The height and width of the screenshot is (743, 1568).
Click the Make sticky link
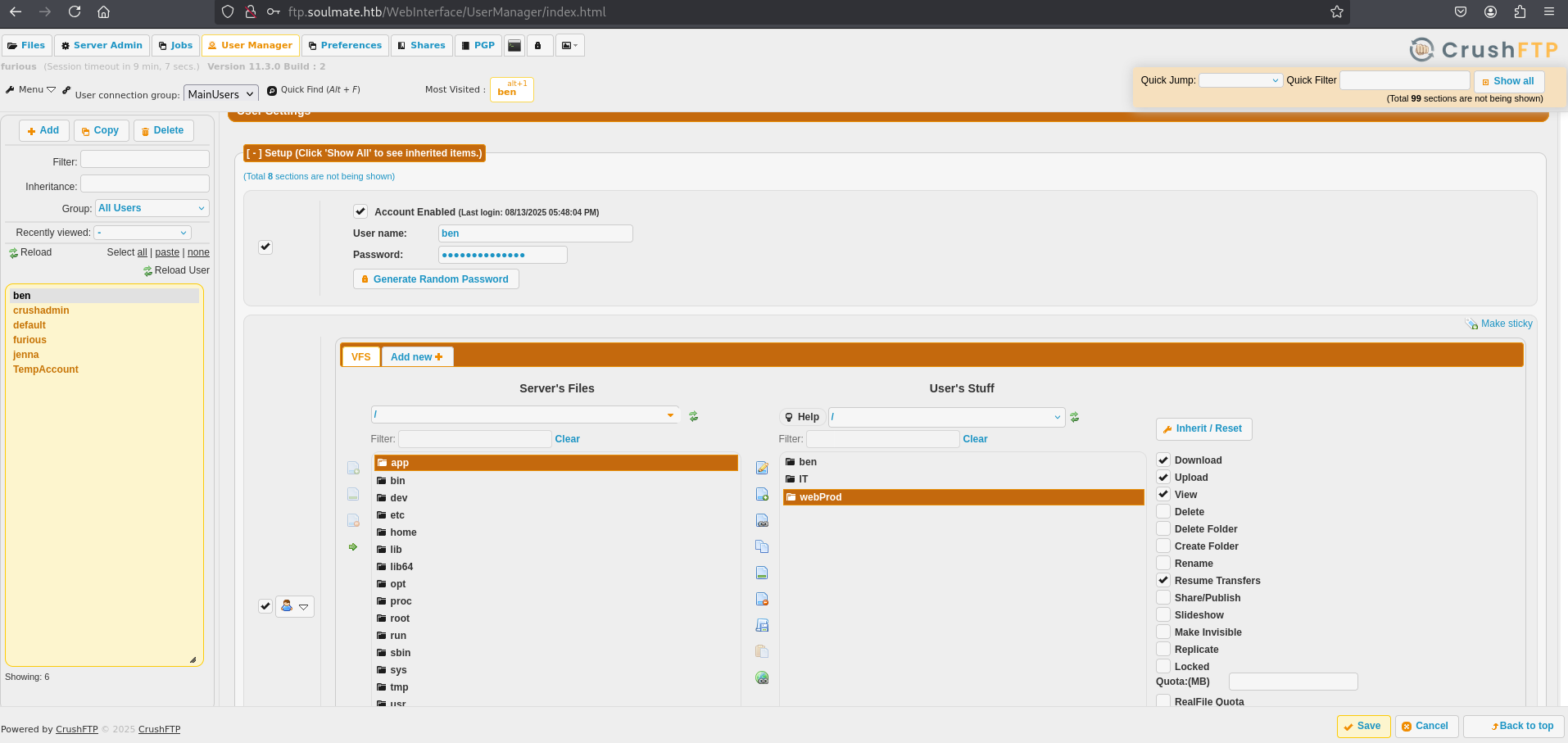point(1506,324)
